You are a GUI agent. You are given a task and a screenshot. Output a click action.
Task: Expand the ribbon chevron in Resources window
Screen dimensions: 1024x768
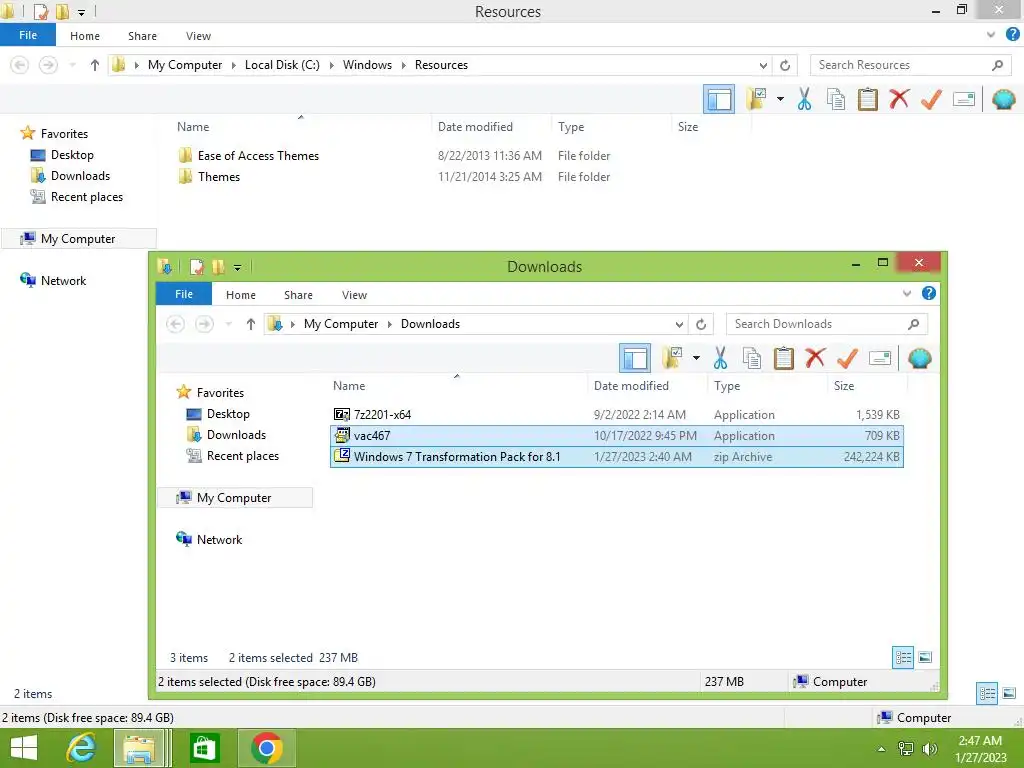(x=991, y=35)
